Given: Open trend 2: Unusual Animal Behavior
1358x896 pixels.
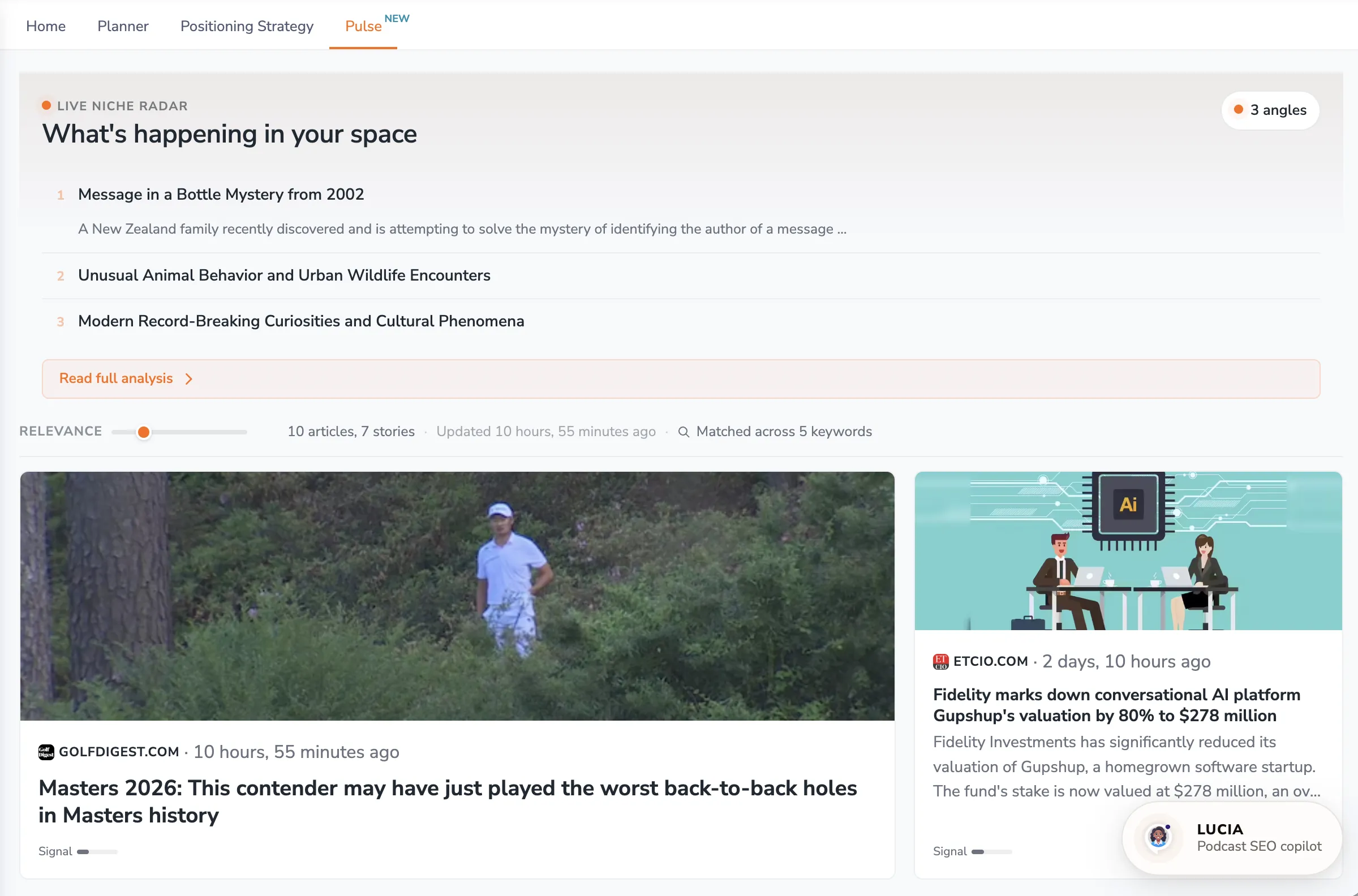Looking at the screenshot, I should (284, 275).
